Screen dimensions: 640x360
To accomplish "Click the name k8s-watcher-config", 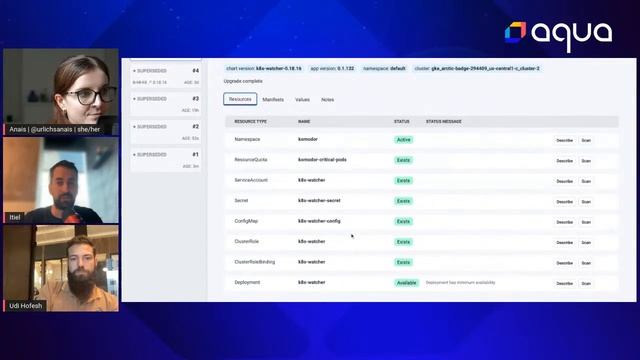I will [319, 221].
